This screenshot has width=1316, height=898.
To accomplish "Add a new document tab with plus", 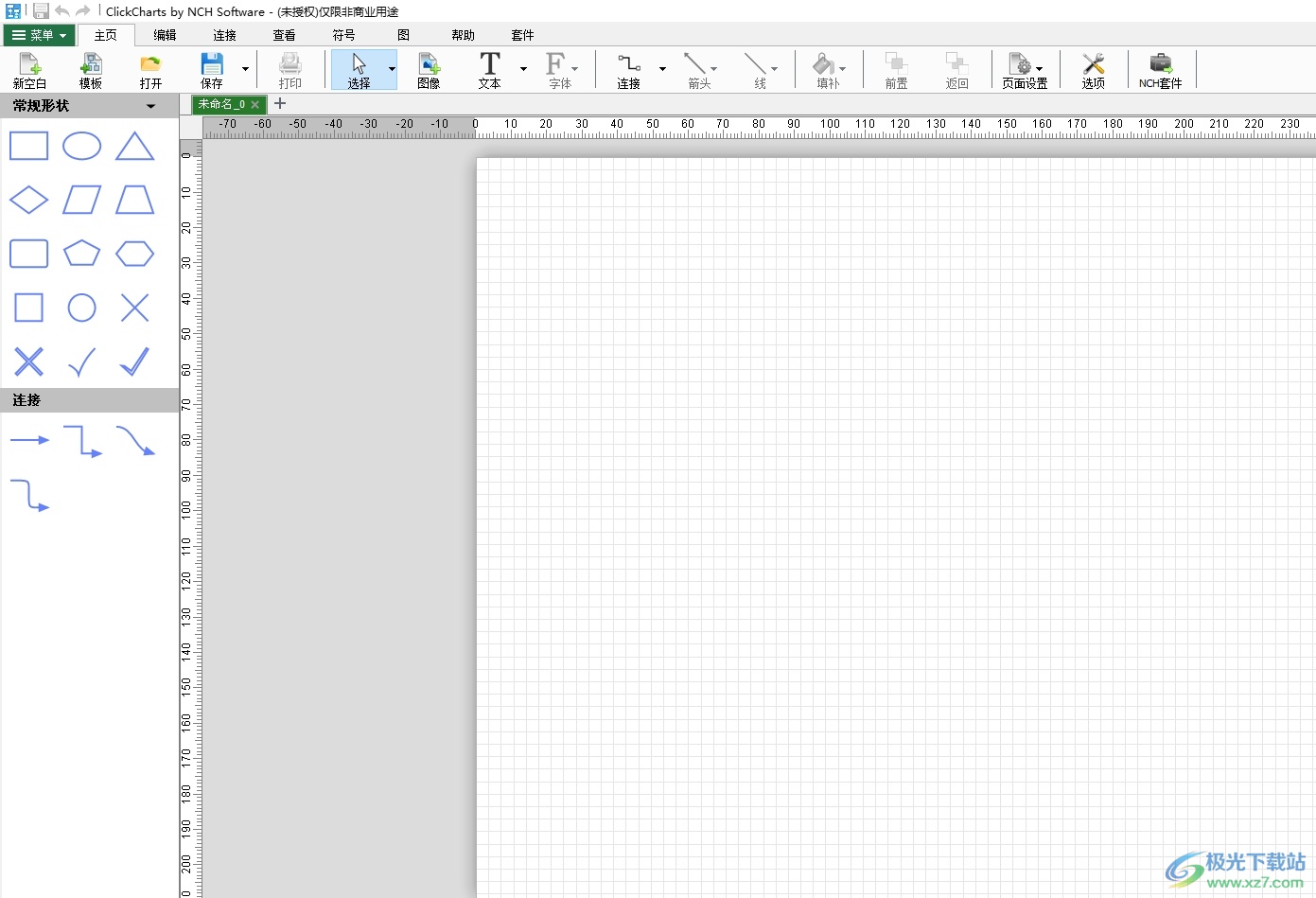I will tap(280, 103).
